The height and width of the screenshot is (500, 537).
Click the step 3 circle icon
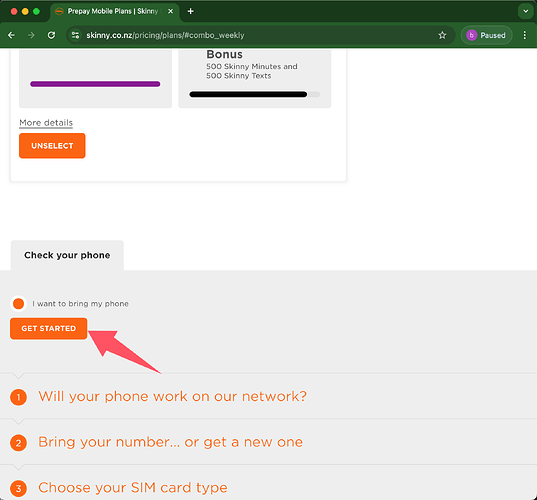18,489
